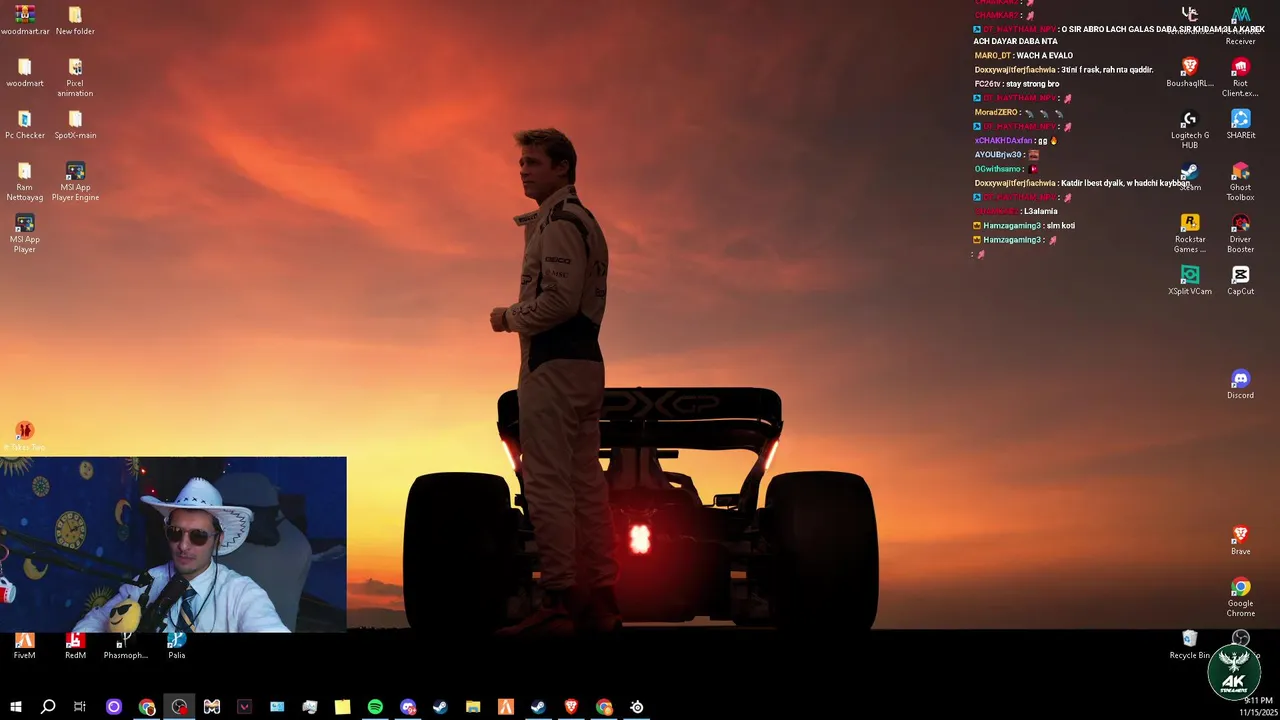Open yellow Sticky Notes on the taskbar
Screen dimensions: 1280x720
tap(342, 707)
